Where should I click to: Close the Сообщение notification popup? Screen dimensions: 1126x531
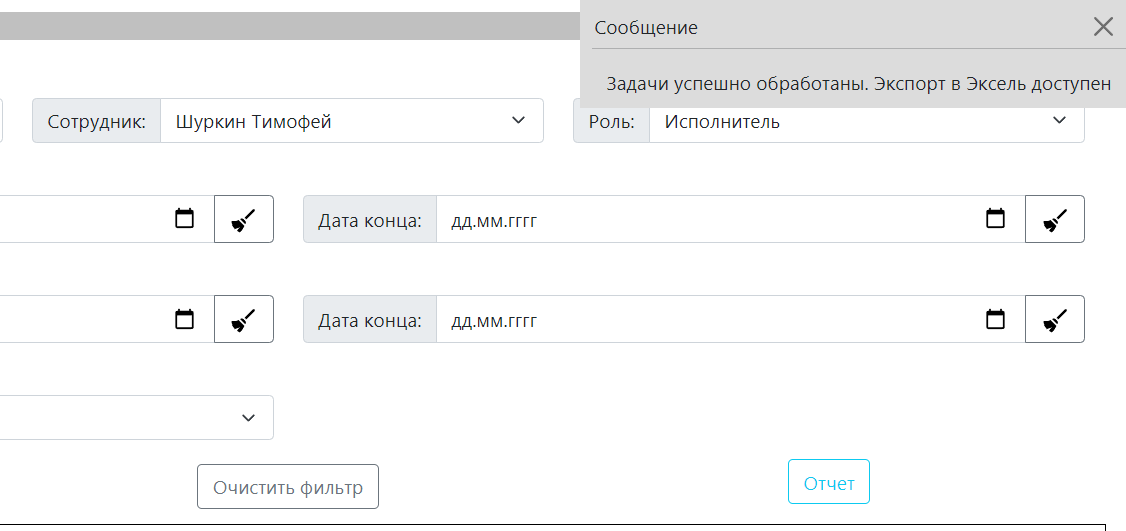(x=1103, y=27)
